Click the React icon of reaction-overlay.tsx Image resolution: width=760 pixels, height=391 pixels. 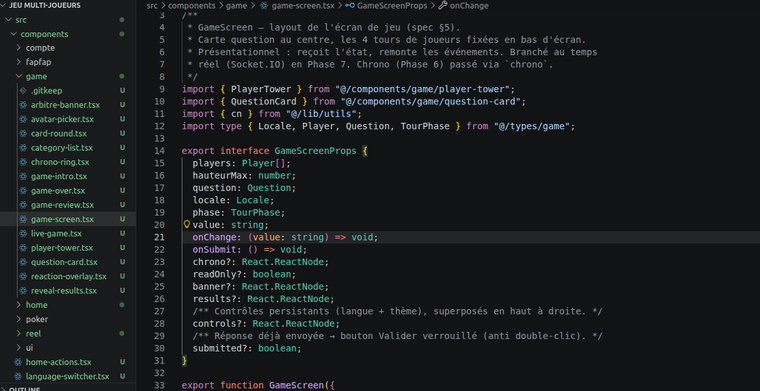point(23,276)
